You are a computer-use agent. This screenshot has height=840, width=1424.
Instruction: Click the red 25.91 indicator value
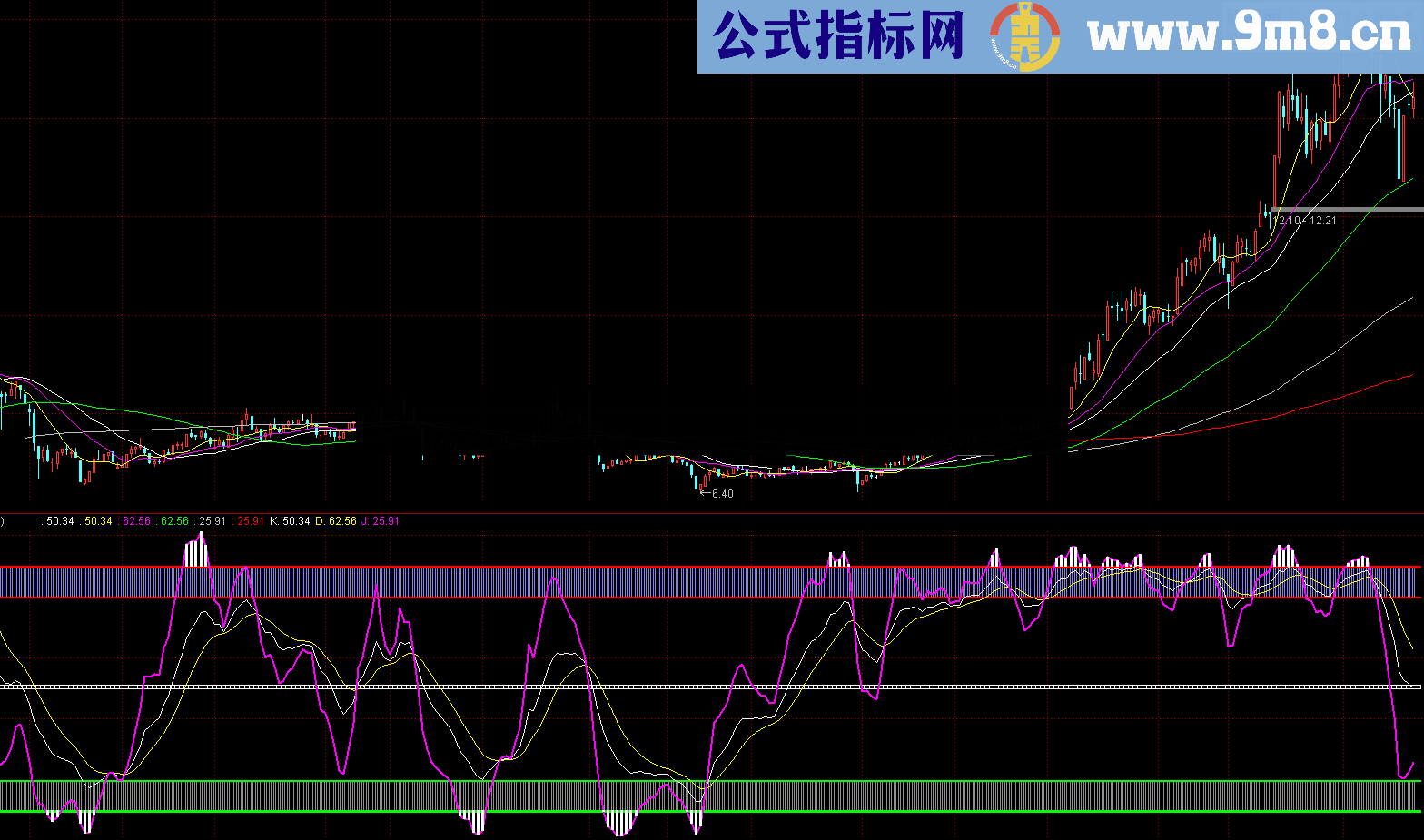(249, 521)
